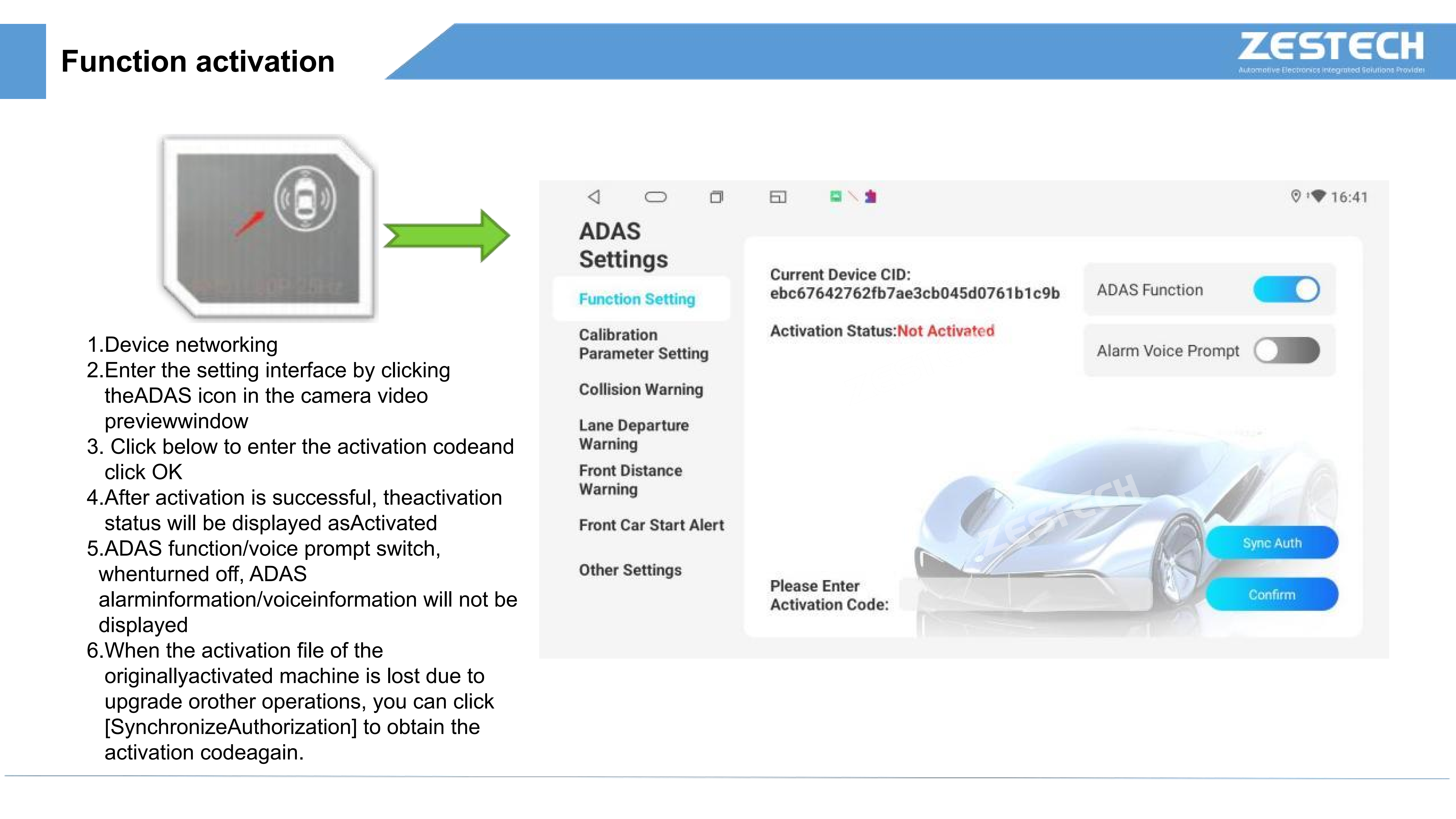Open the recent apps square icon
The width and height of the screenshot is (1456, 819).
pos(716,197)
